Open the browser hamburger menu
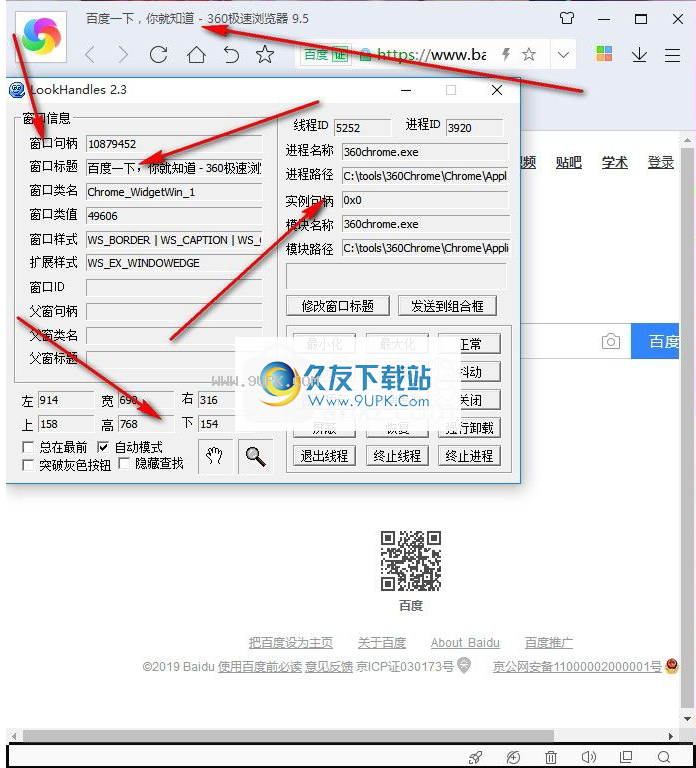Image resolution: width=696 pixels, height=768 pixels. [x=672, y=55]
